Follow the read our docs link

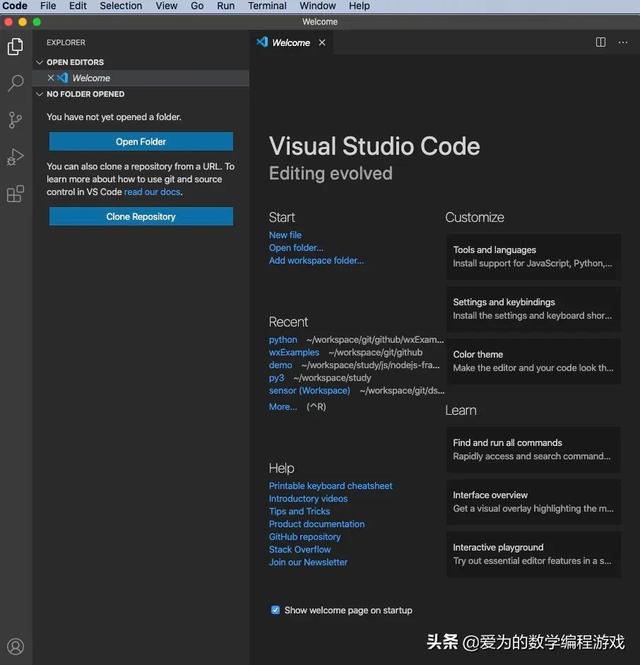152,192
